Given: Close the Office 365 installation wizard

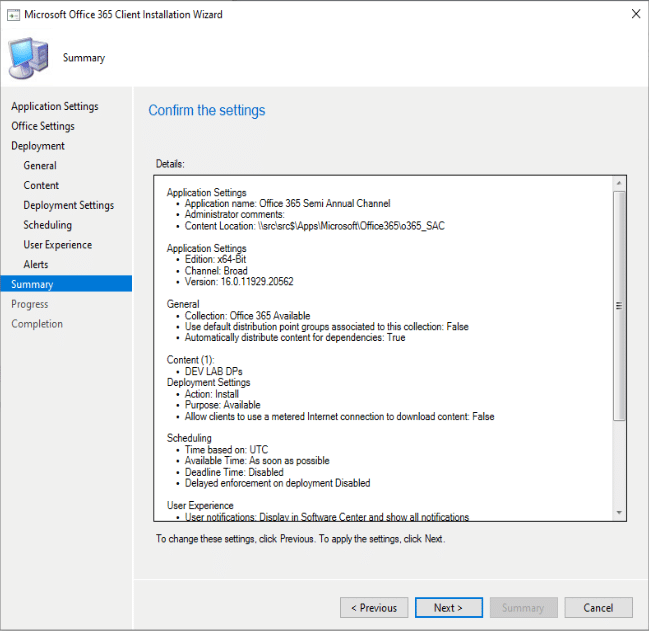Looking at the screenshot, I should pyautogui.click(x=635, y=15).
